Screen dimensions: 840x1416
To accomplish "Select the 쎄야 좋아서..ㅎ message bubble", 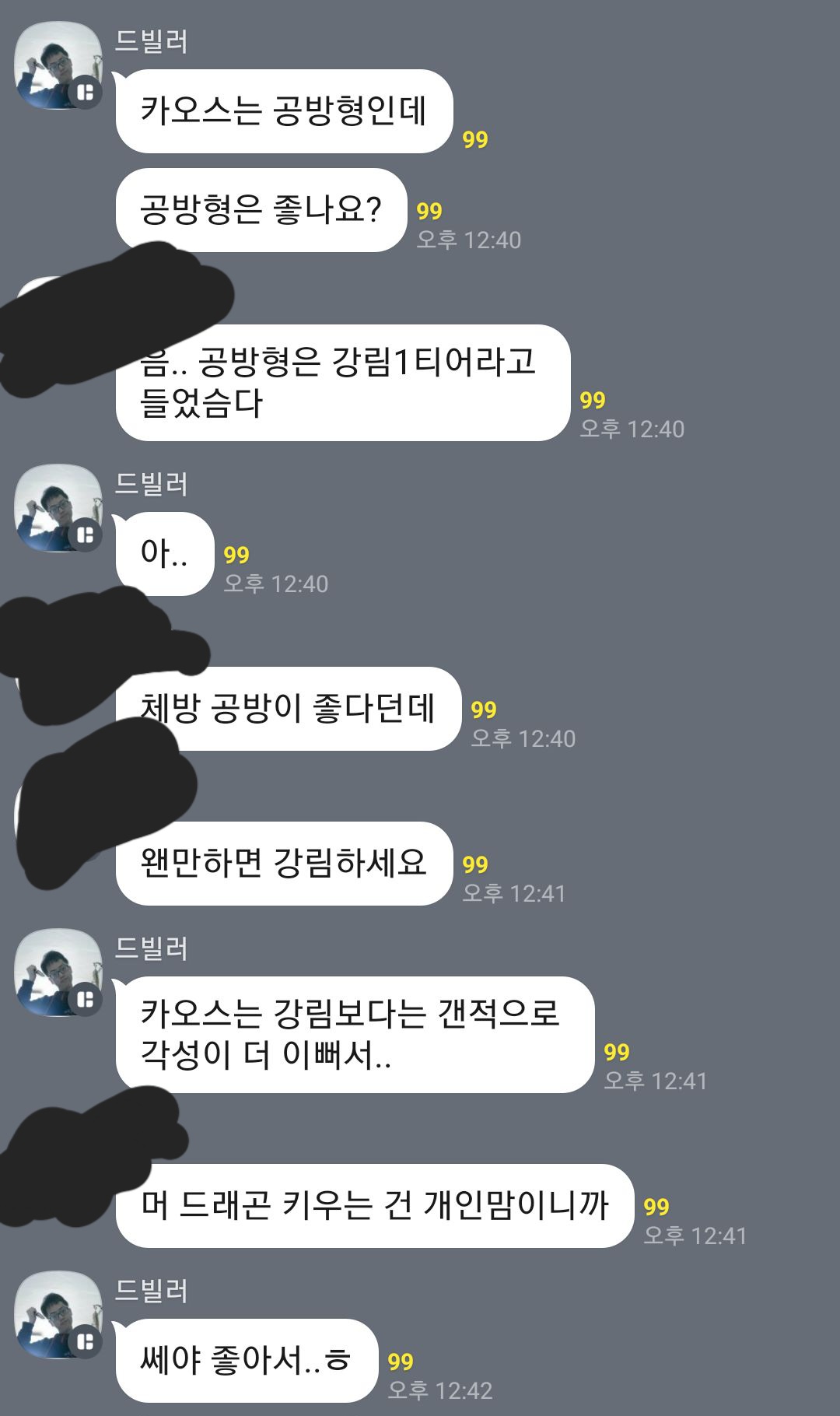I will tap(247, 1361).
